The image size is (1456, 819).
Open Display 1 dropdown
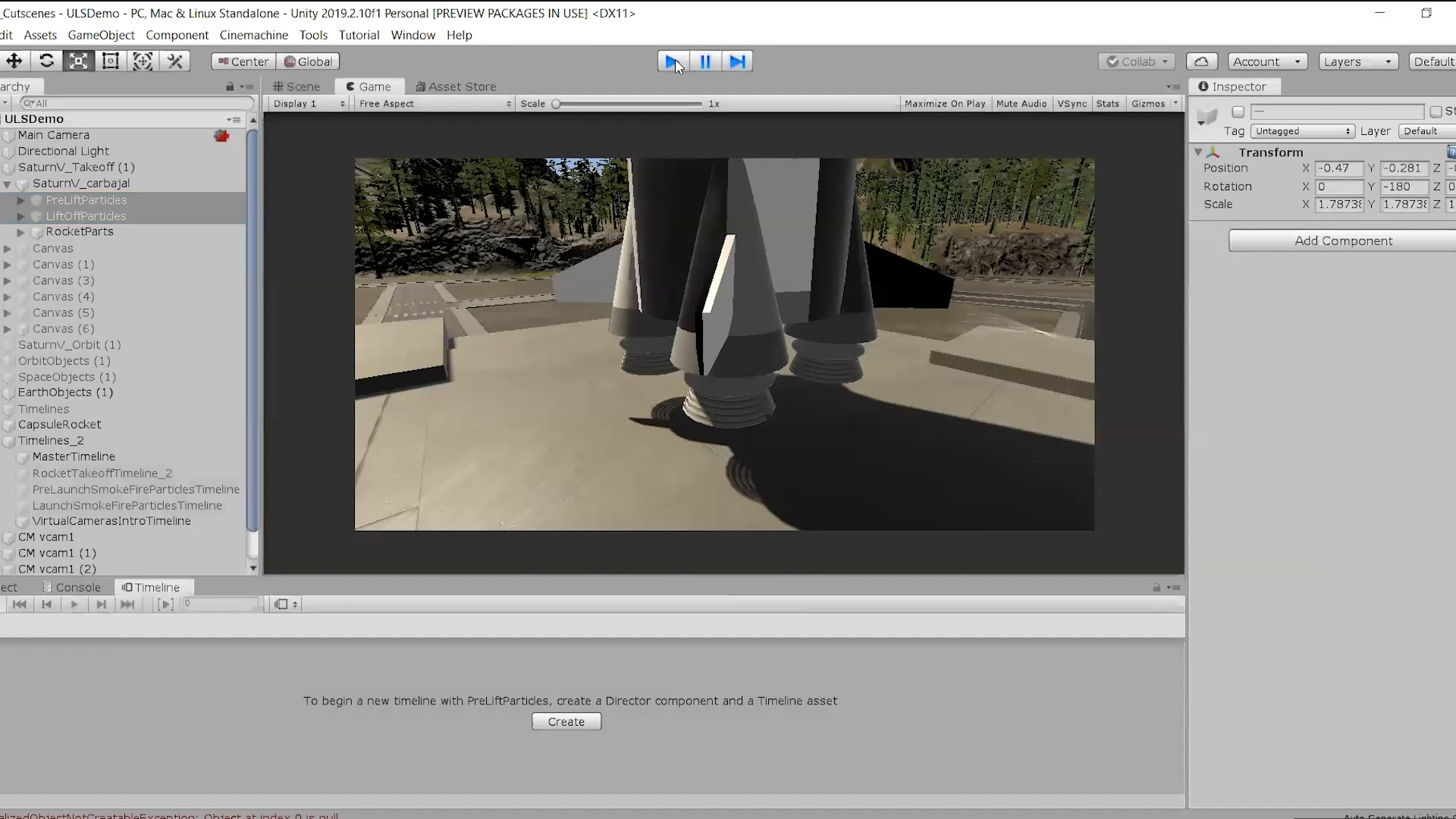(309, 104)
